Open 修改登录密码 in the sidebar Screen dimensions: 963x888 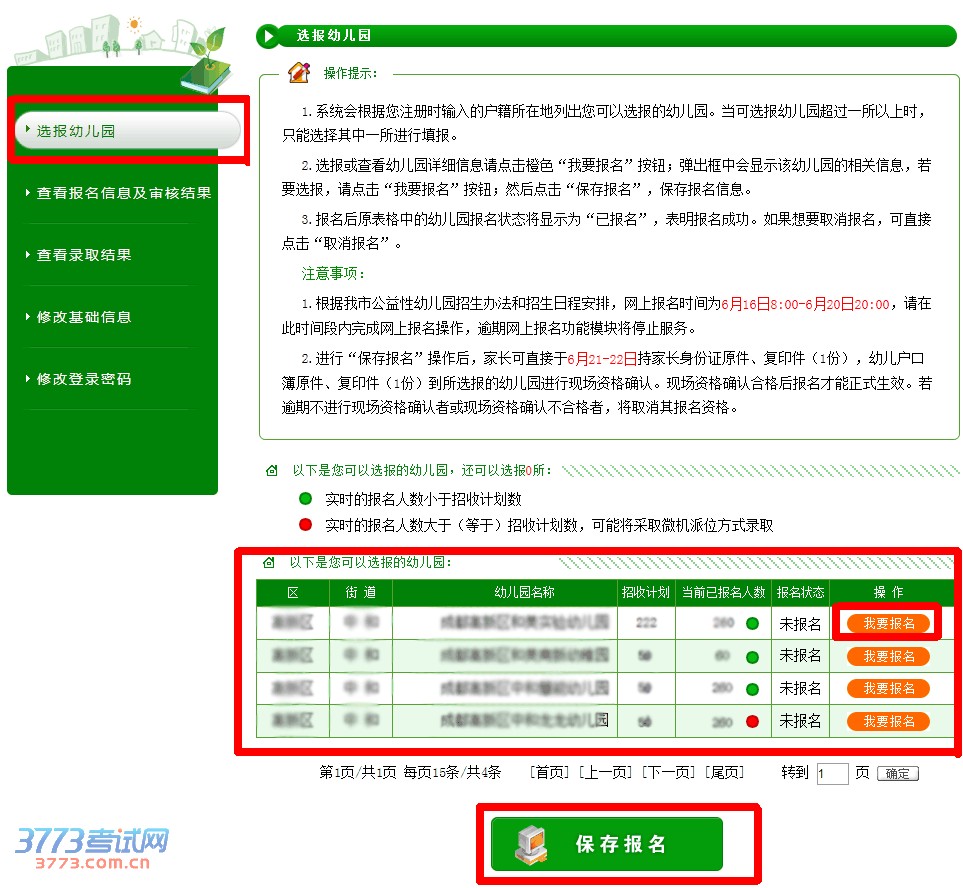pos(83,379)
